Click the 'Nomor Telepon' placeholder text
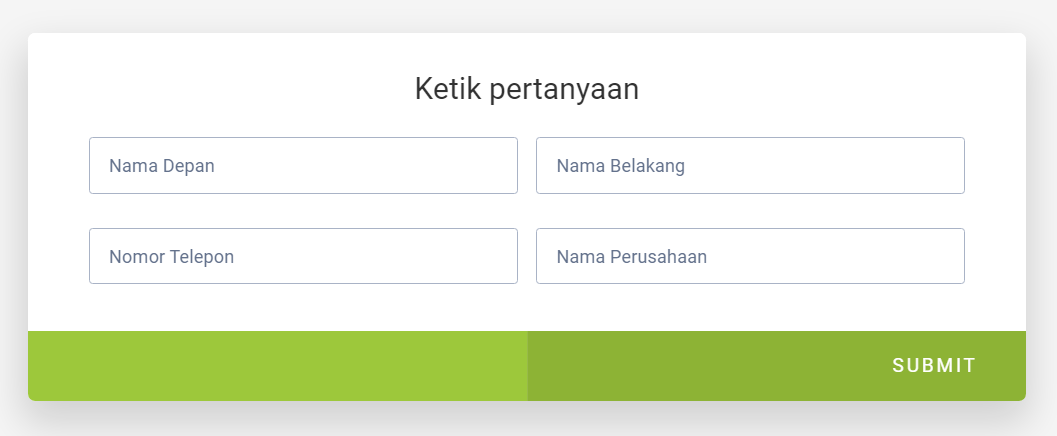Viewport: 1057px width, 436px height. tap(171, 257)
